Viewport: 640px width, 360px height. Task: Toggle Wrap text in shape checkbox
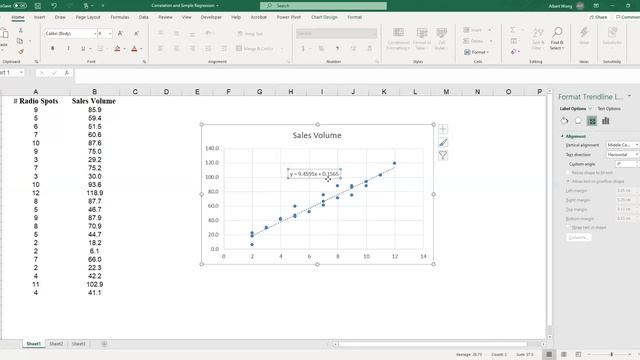568,227
